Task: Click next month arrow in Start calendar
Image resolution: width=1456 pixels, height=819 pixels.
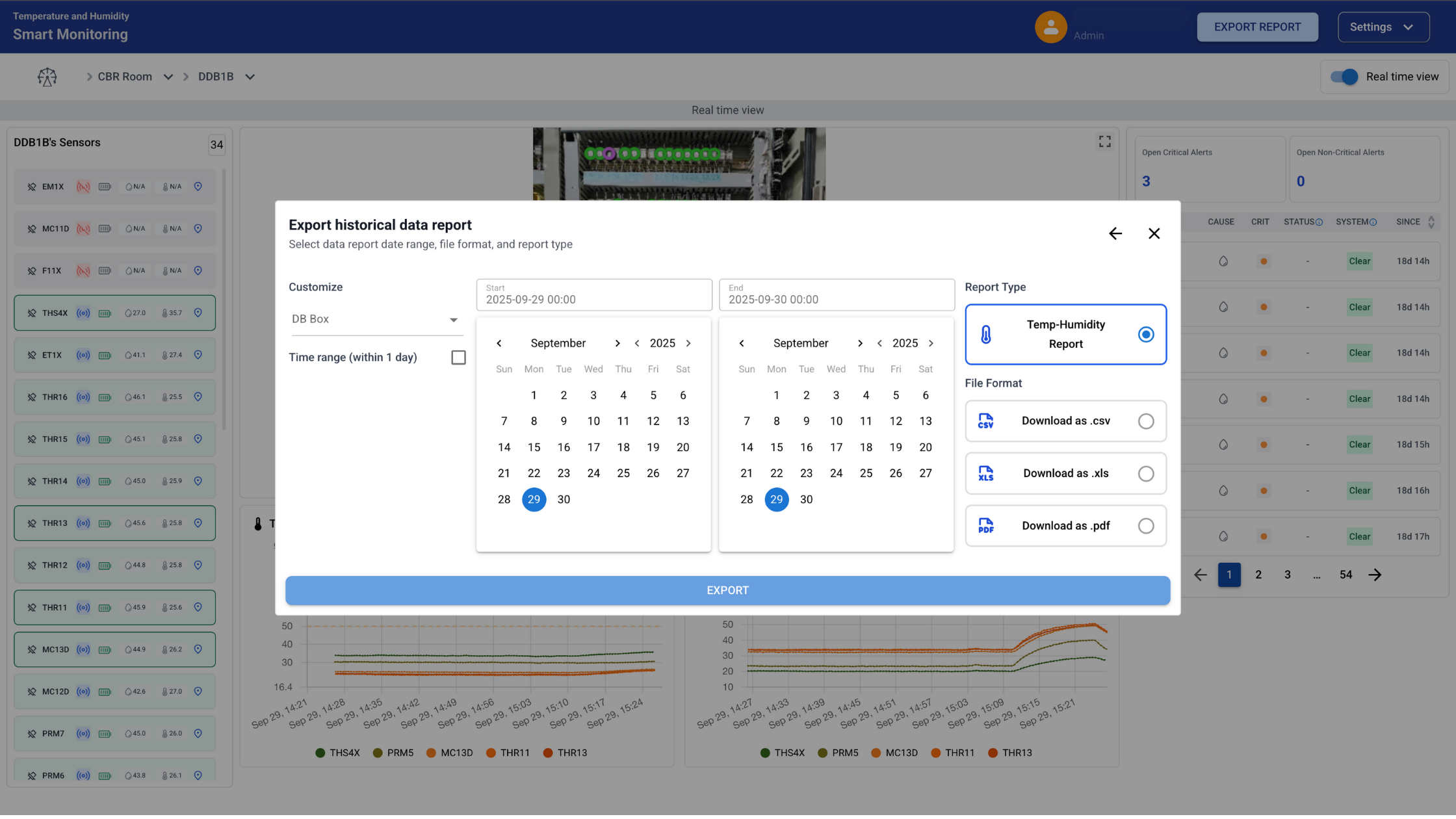Action: click(x=617, y=343)
